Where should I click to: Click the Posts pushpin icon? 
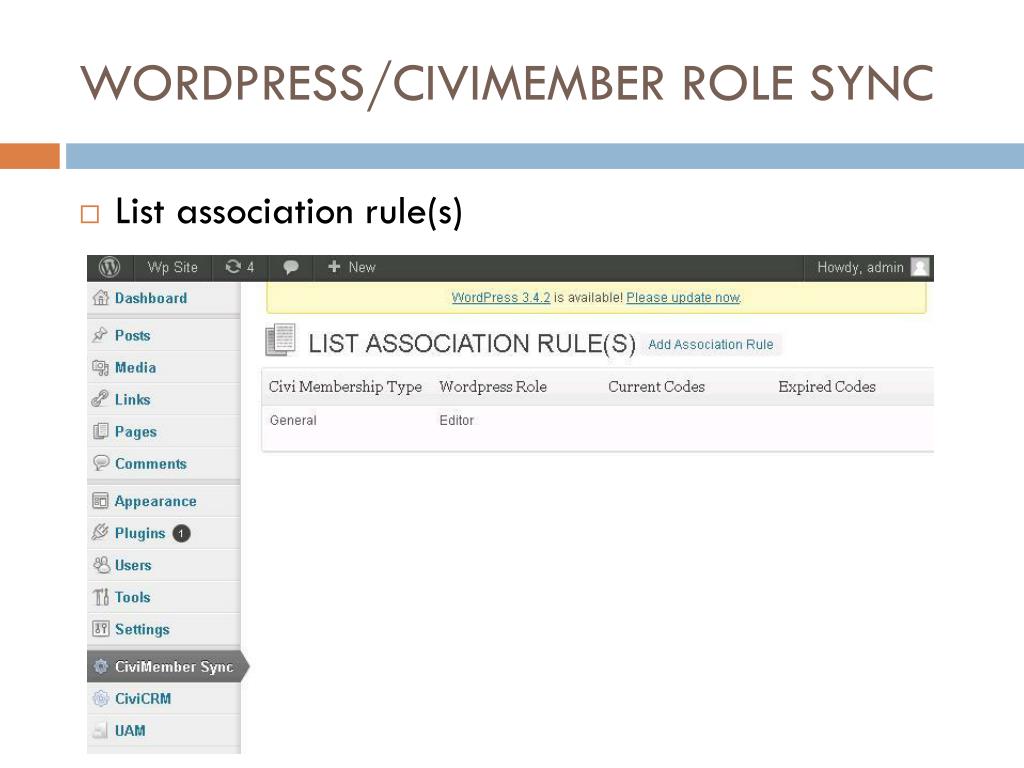(100, 335)
